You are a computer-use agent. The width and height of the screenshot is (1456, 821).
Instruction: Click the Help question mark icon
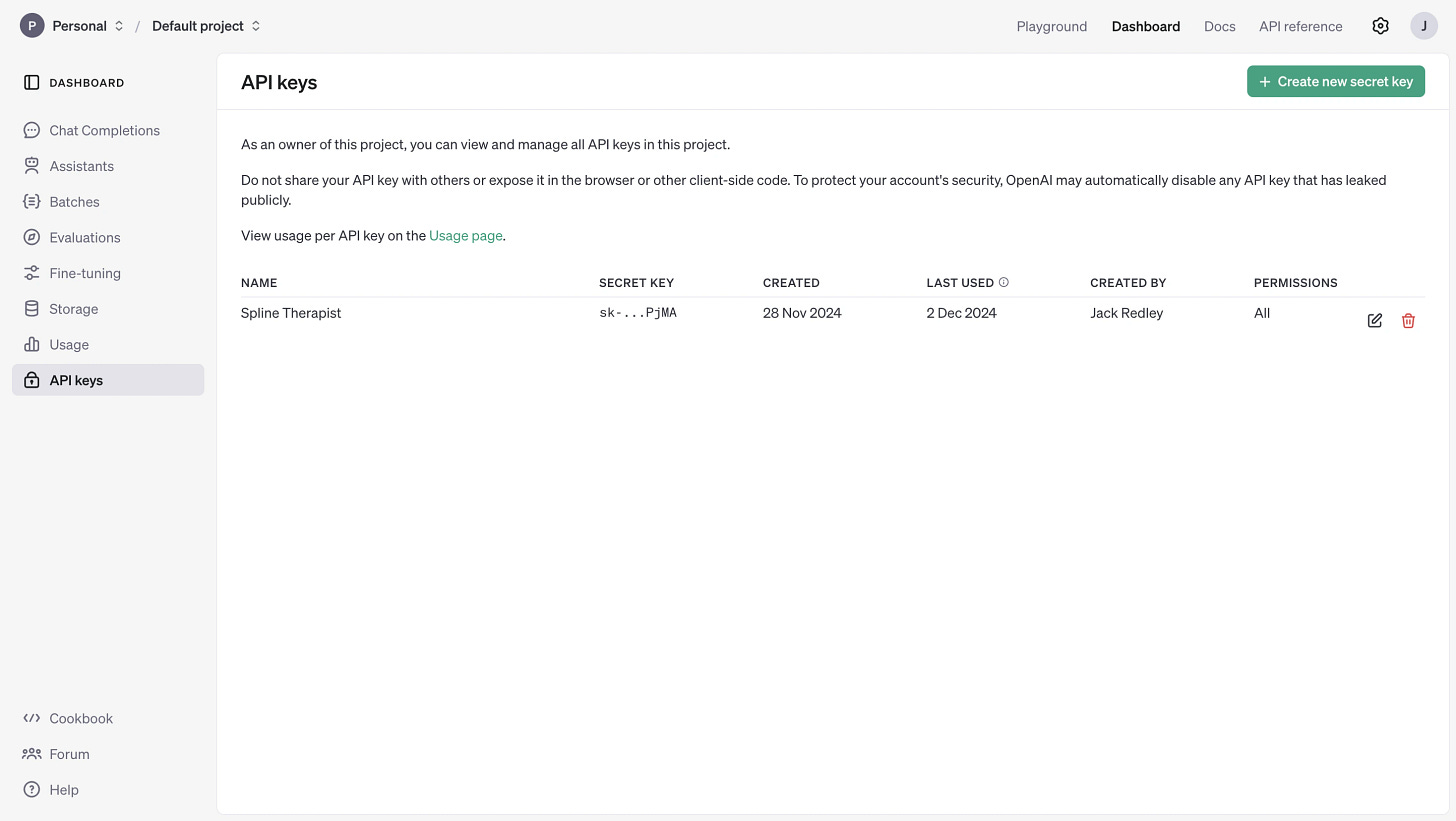tap(32, 790)
